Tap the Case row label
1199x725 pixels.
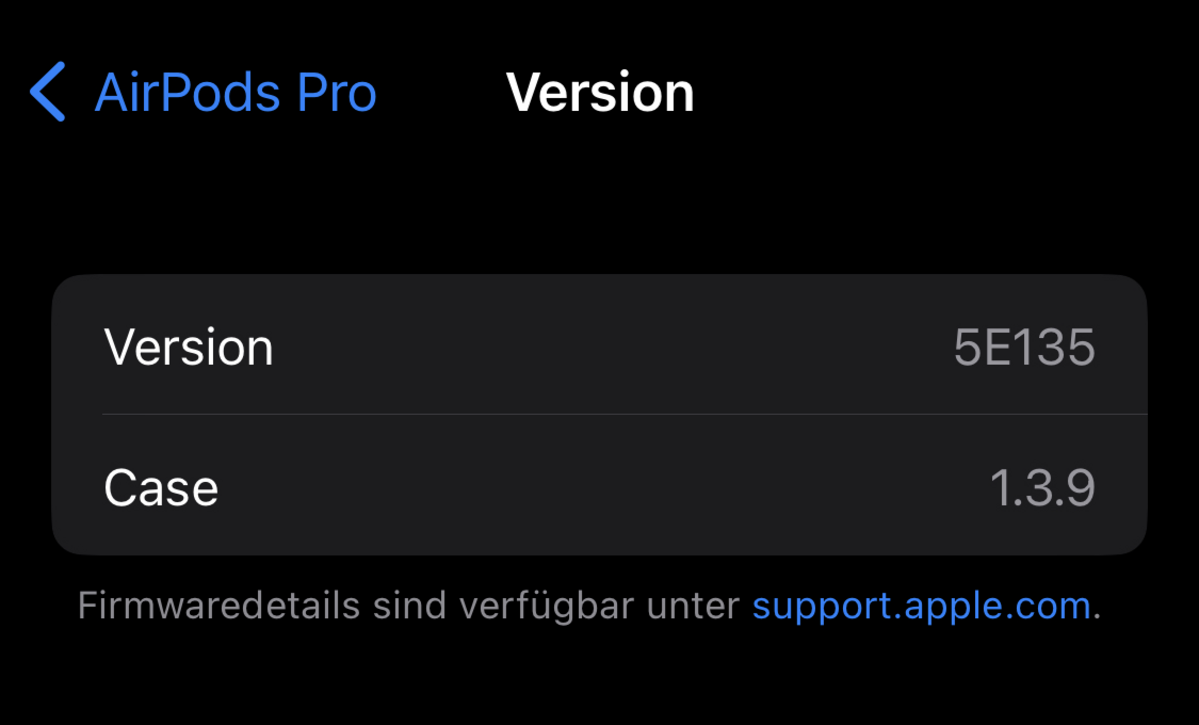click(161, 488)
